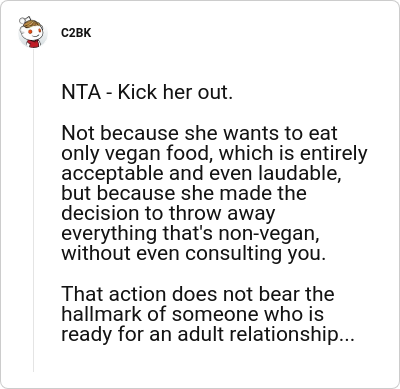Open C2BK's Snoo avatar profile picture

[x=33, y=32]
